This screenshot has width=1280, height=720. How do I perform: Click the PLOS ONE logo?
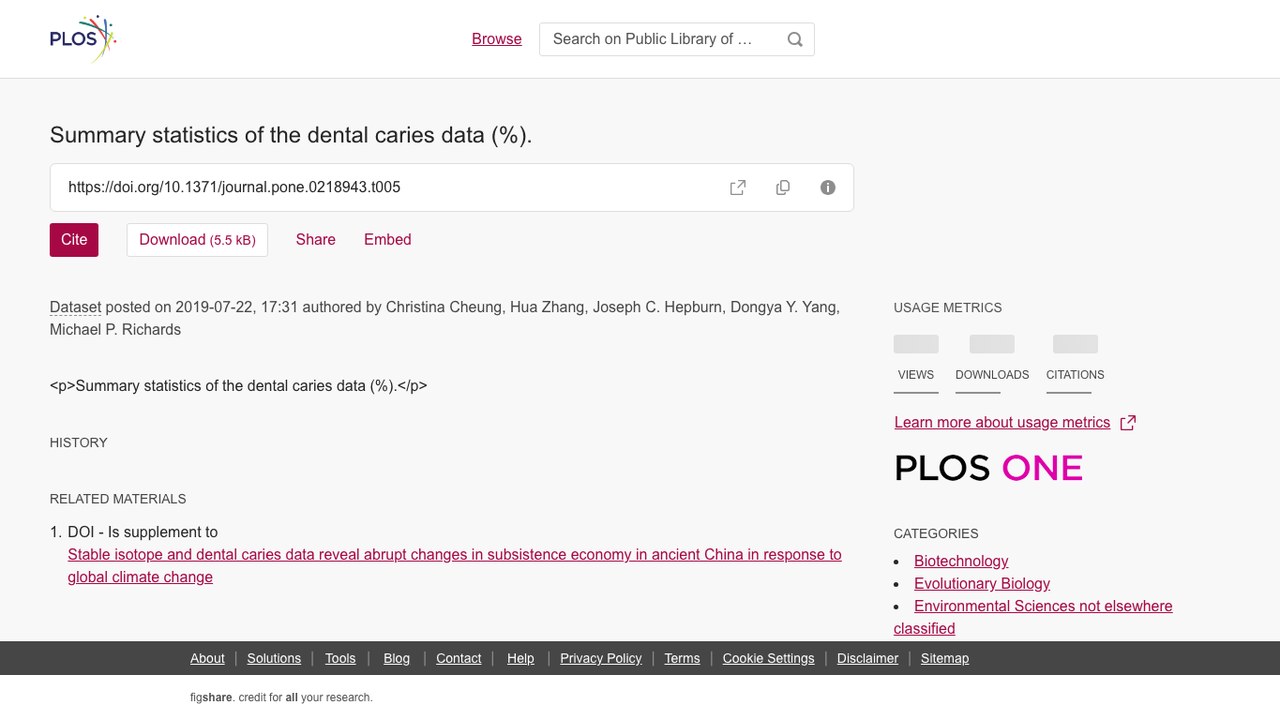(988, 468)
